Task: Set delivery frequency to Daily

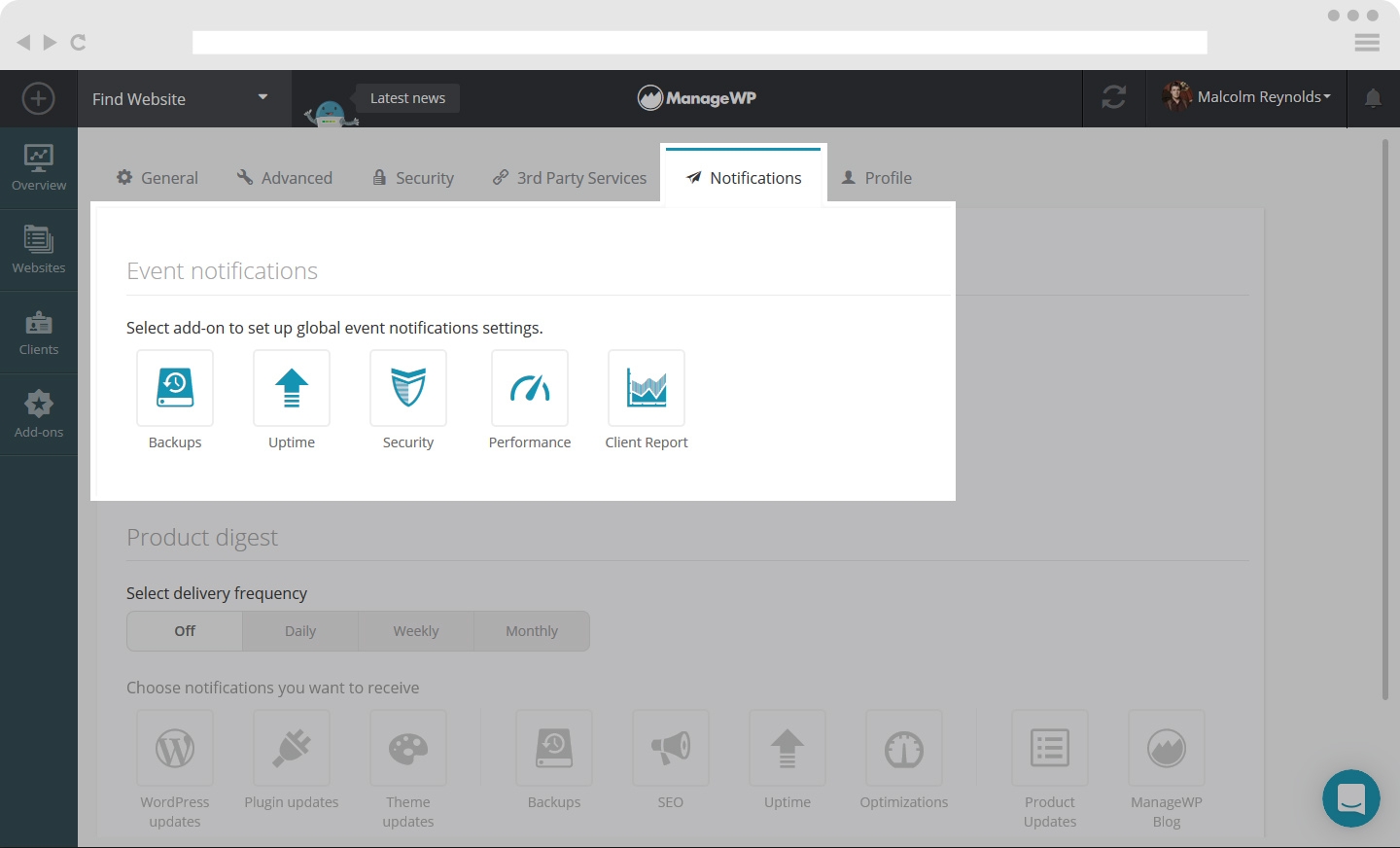Action: point(300,631)
